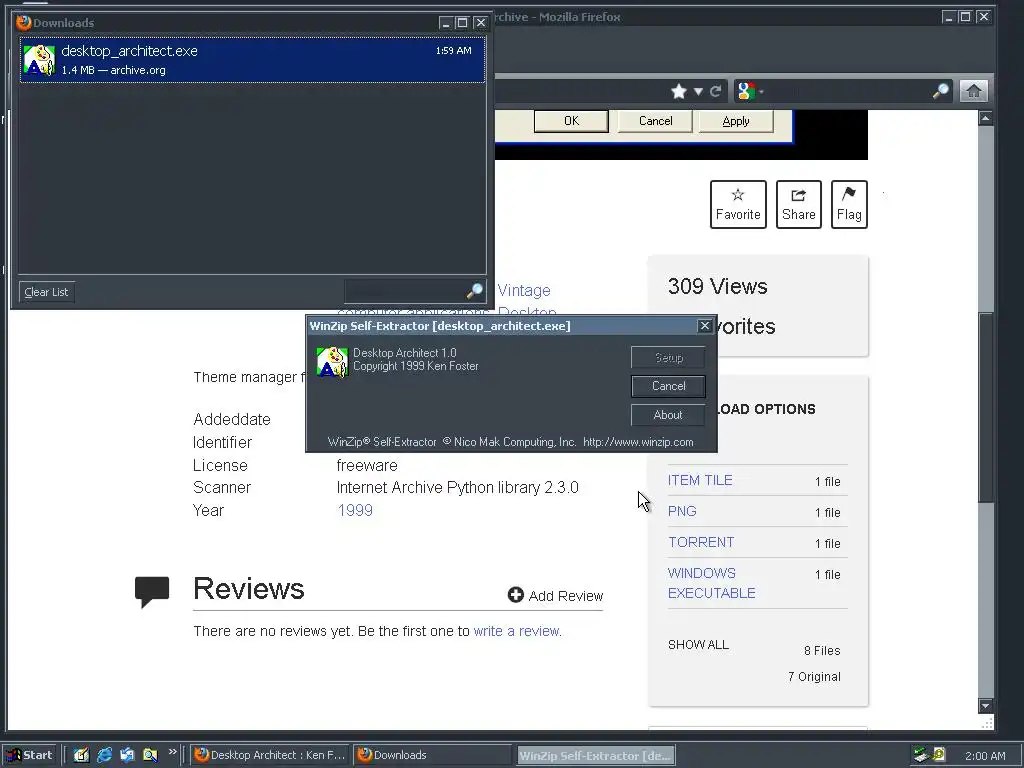
Task: Go to the home page via Home icon
Action: [973, 91]
